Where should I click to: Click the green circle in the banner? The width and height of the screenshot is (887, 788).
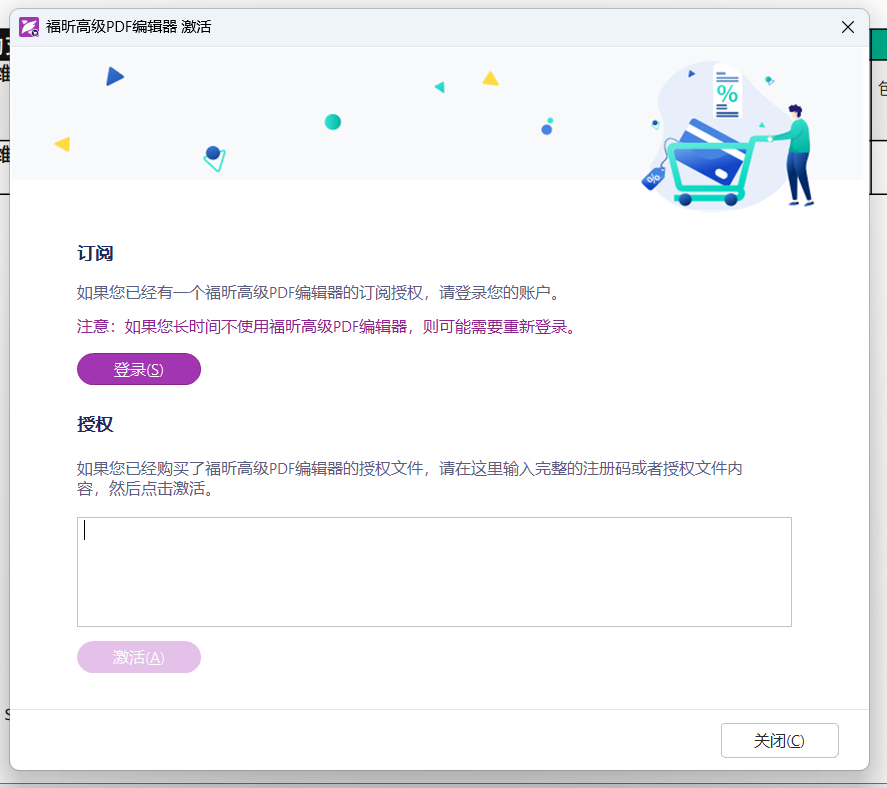pos(333,122)
